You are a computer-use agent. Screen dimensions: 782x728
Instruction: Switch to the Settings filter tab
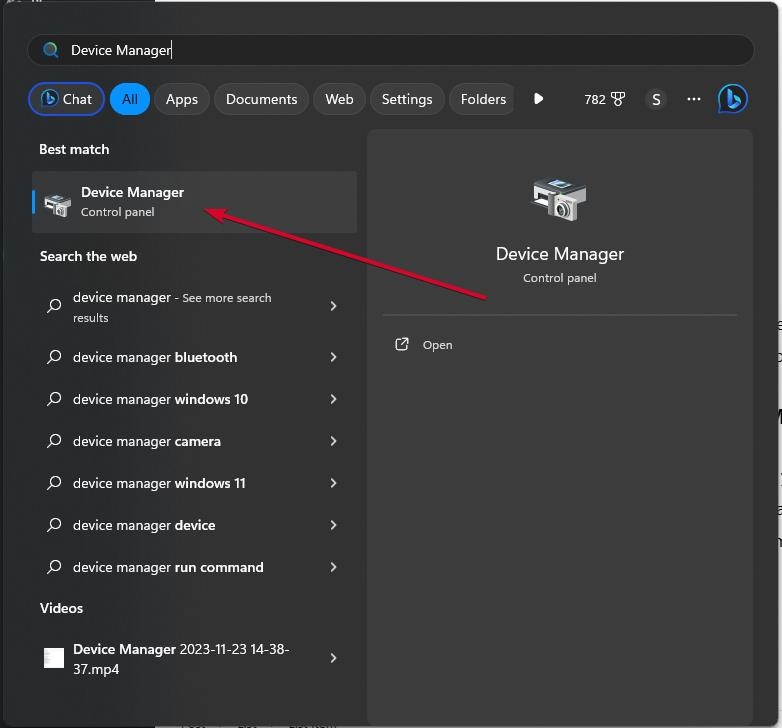[407, 99]
